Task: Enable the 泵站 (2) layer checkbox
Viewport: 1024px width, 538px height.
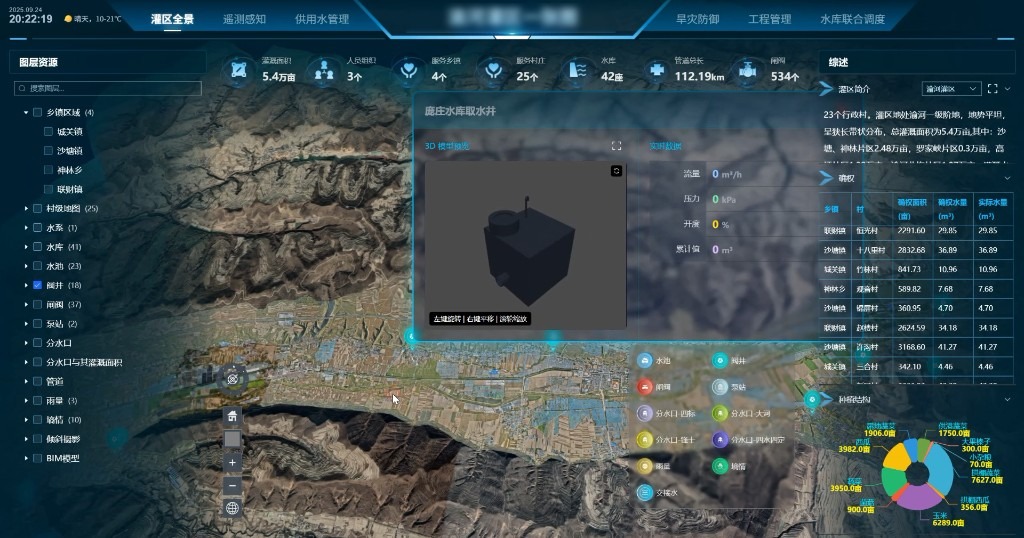Action: pyautogui.click(x=37, y=324)
